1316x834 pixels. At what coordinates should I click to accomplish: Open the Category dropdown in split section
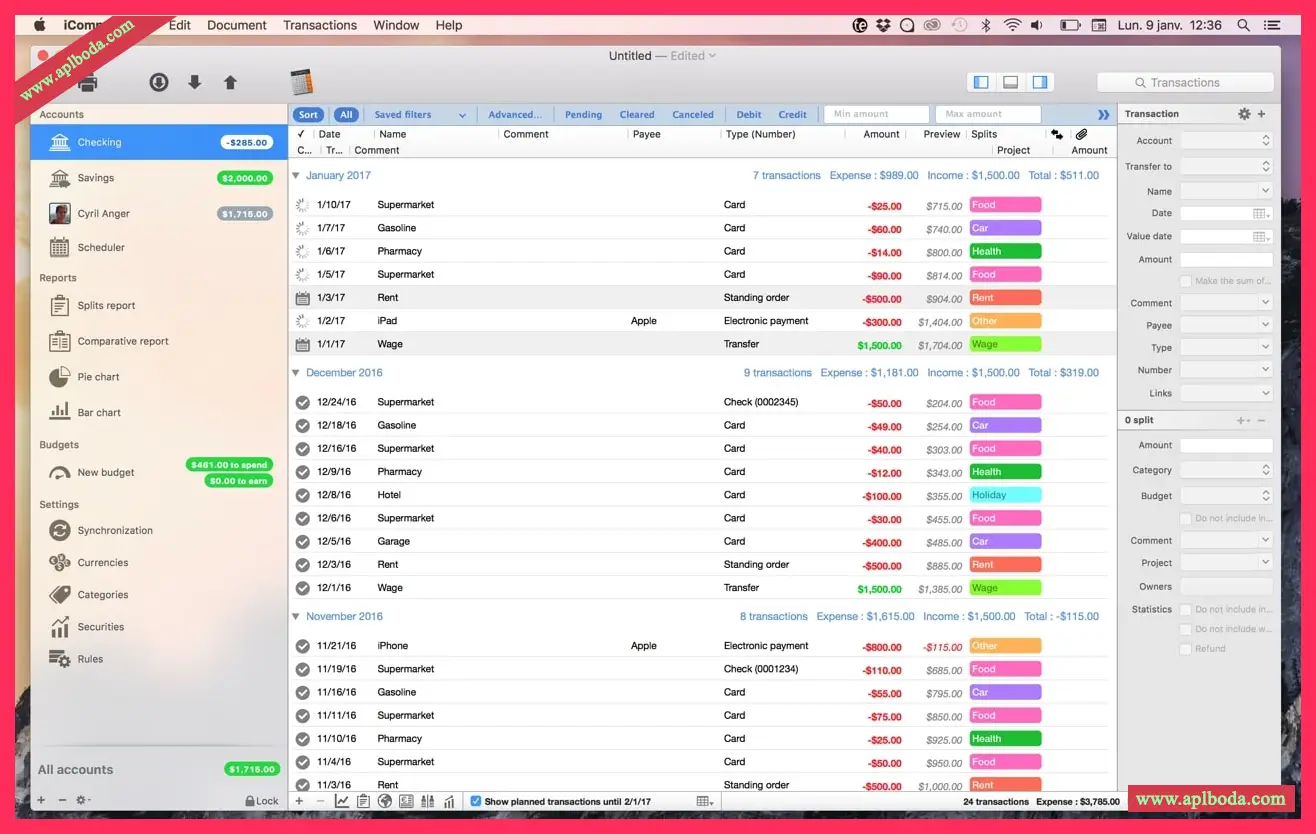click(x=1226, y=470)
